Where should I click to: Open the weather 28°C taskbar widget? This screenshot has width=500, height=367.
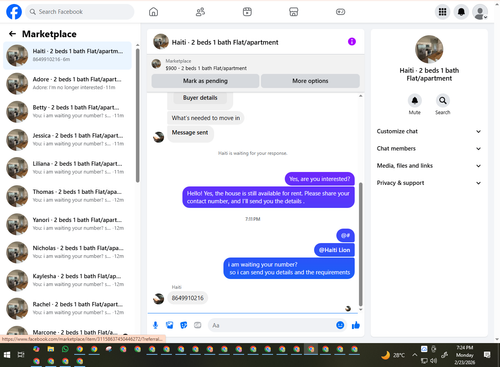point(393,355)
